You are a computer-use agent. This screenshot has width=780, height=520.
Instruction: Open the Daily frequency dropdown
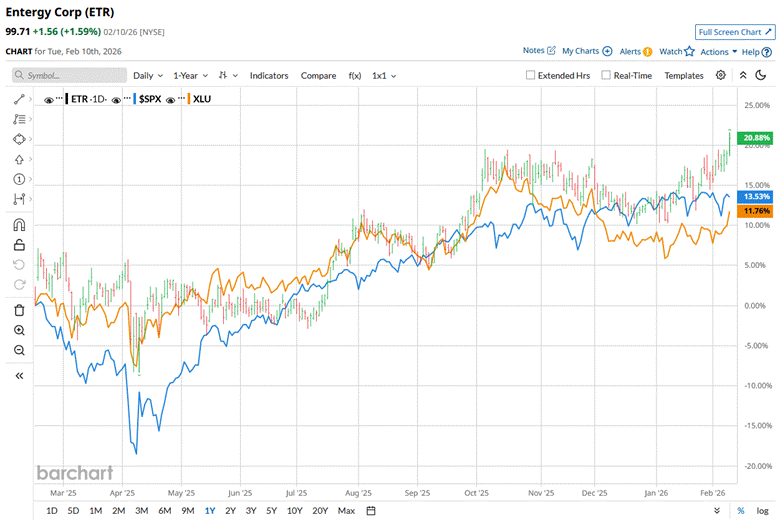click(x=147, y=75)
